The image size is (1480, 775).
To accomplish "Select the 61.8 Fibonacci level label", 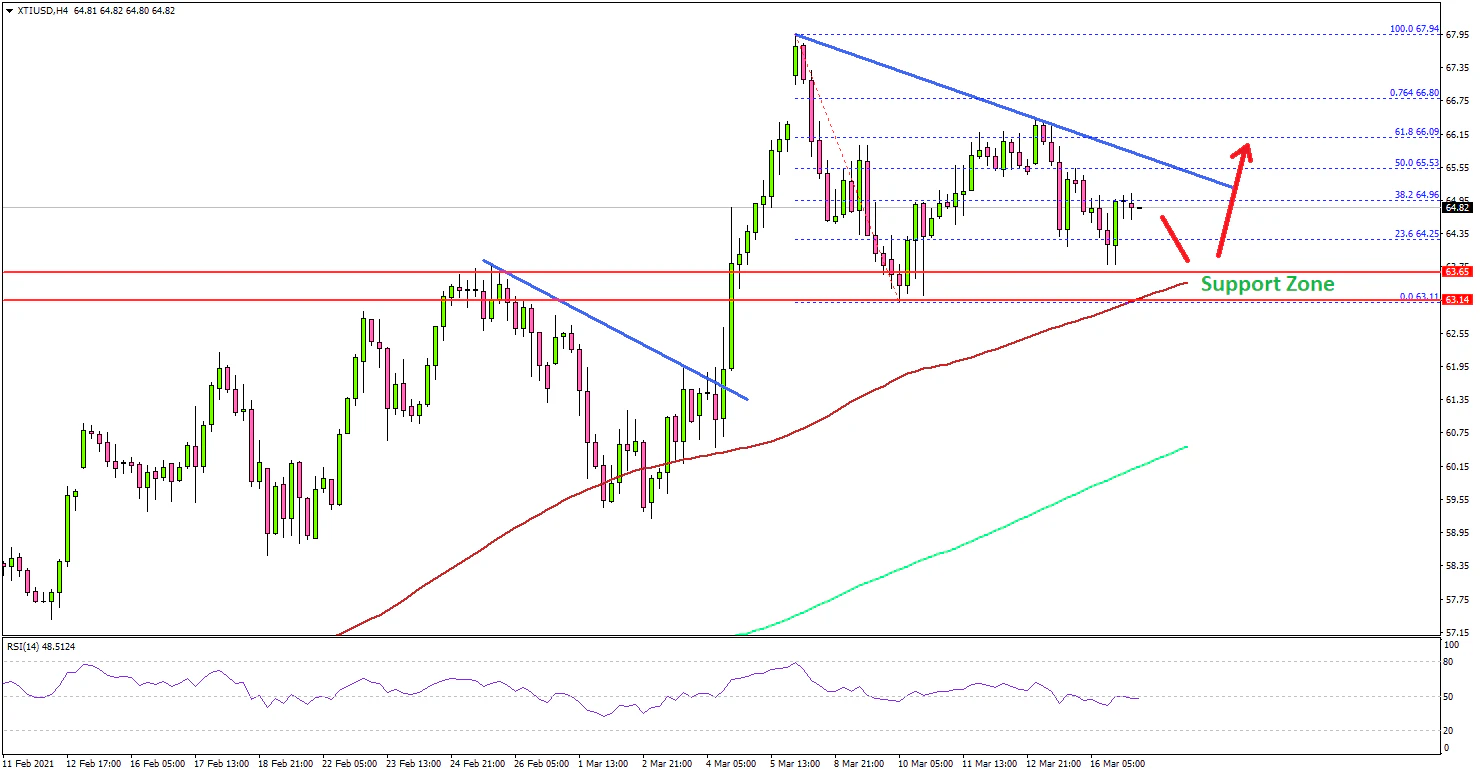I will click(x=1415, y=131).
